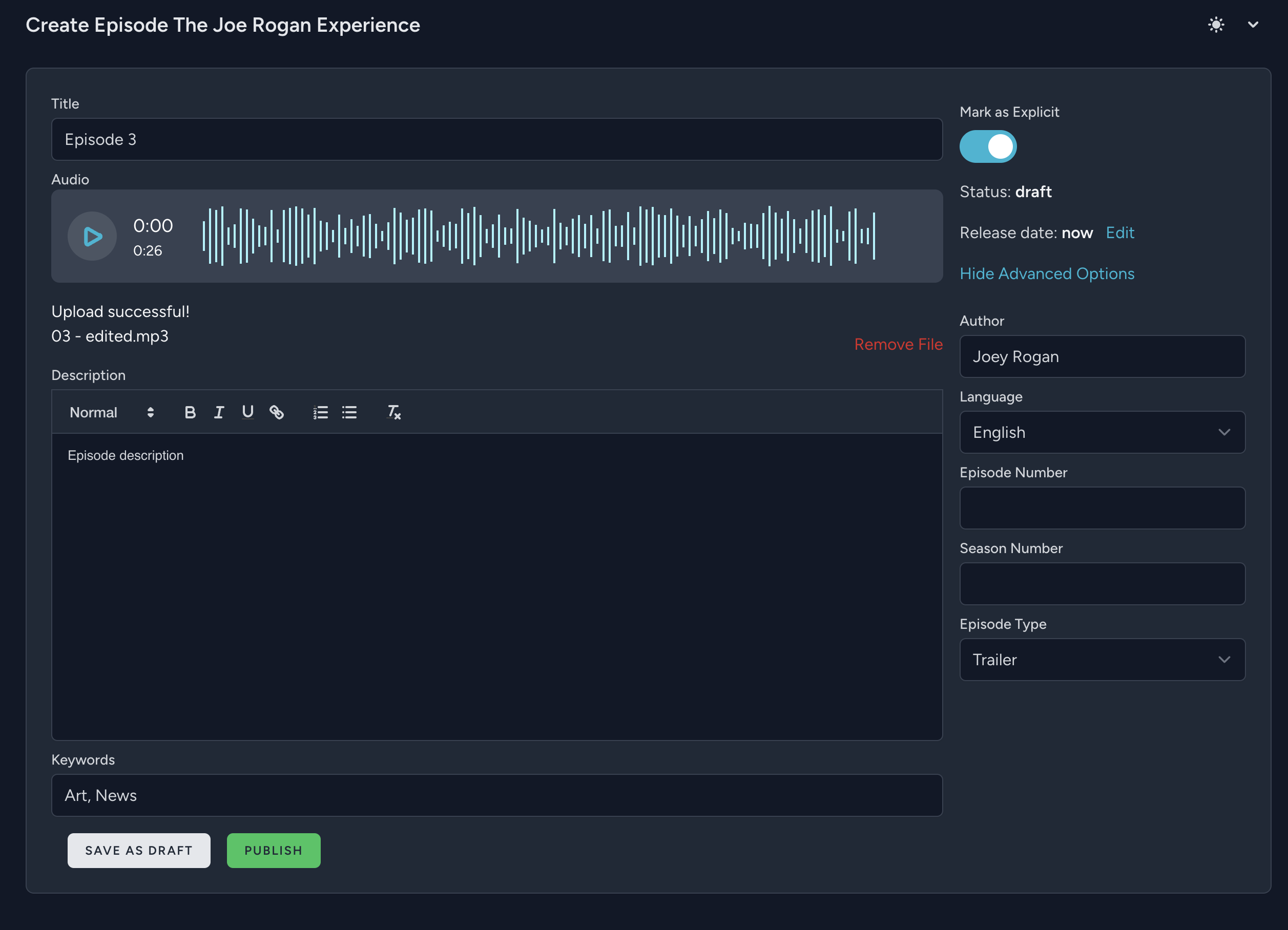Apply underline formatting in description toolbar

tap(247, 412)
